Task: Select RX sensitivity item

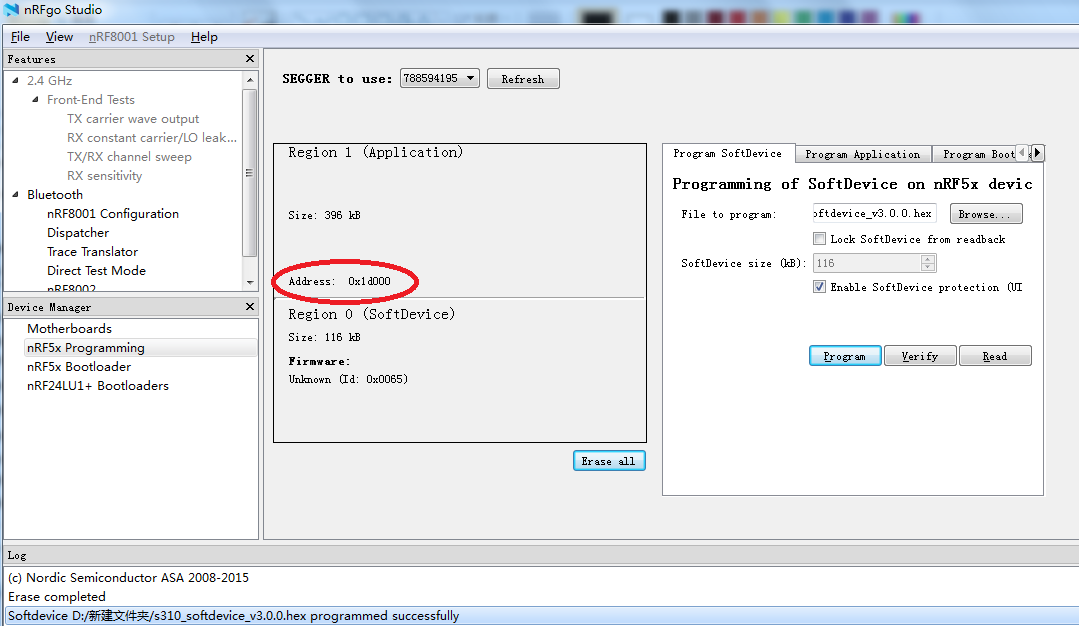Action: point(104,175)
